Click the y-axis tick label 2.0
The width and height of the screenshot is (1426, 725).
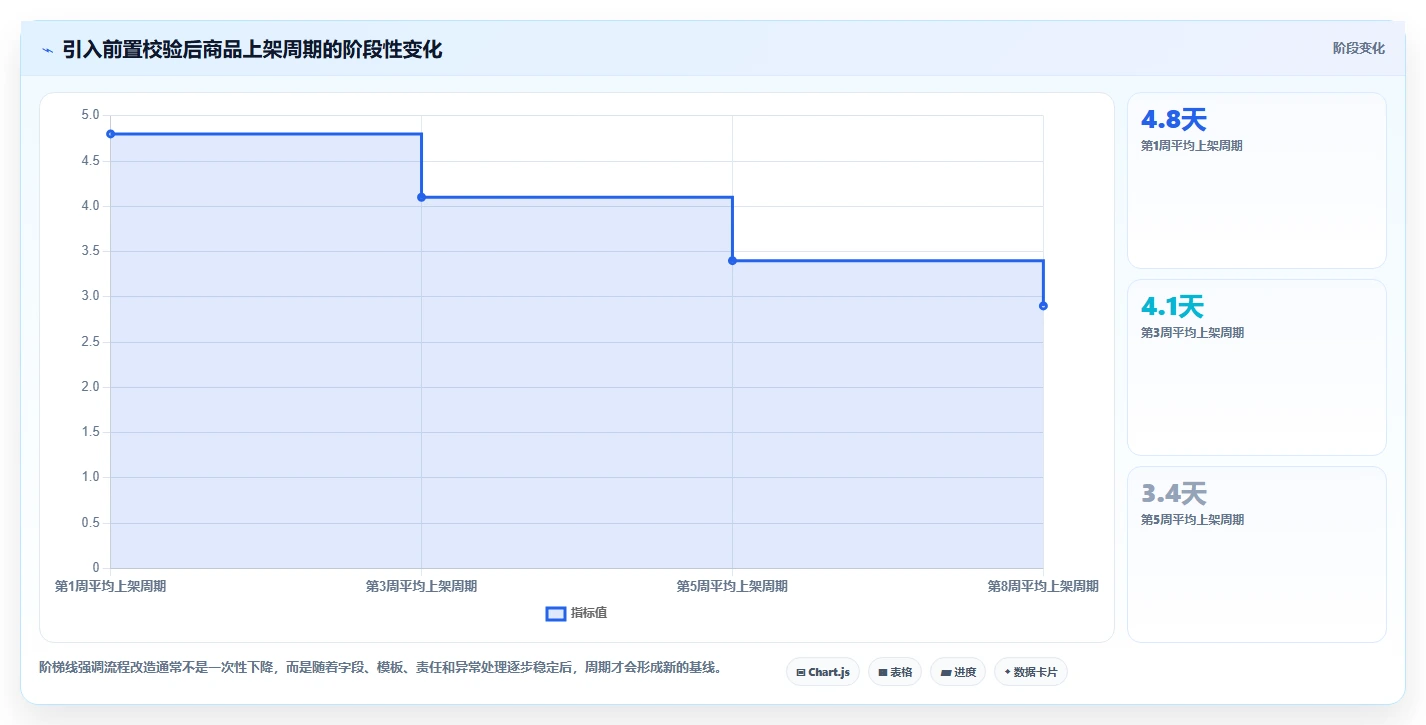pyautogui.click(x=90, y=387)
